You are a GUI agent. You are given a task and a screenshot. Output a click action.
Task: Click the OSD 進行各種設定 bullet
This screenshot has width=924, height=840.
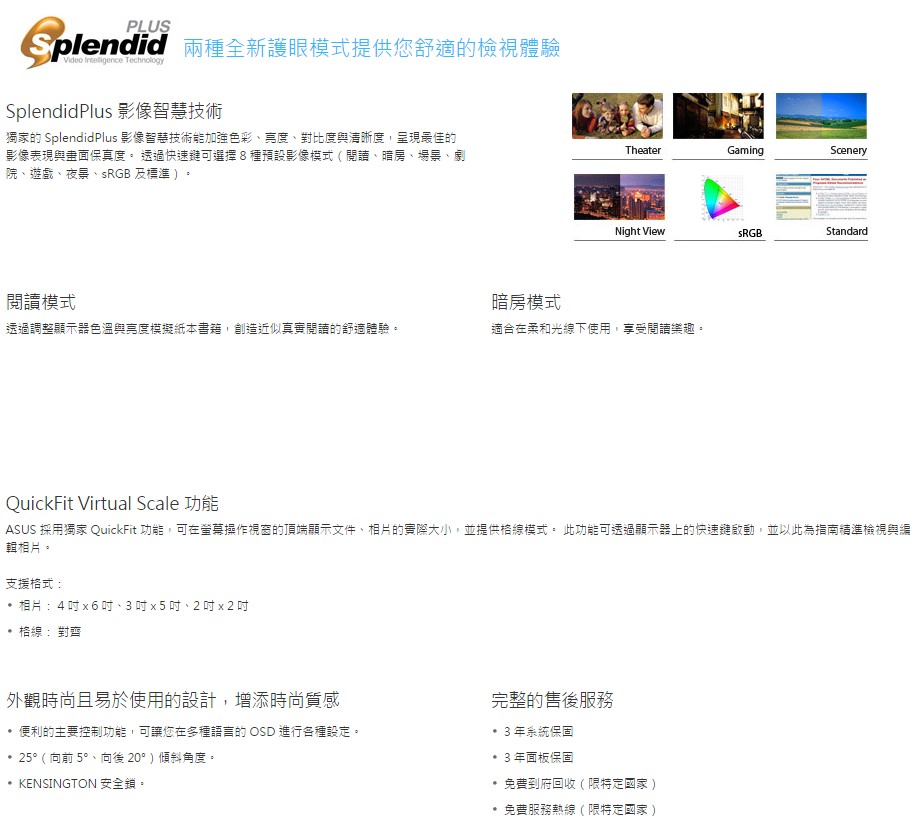click(x=189, y=732)
